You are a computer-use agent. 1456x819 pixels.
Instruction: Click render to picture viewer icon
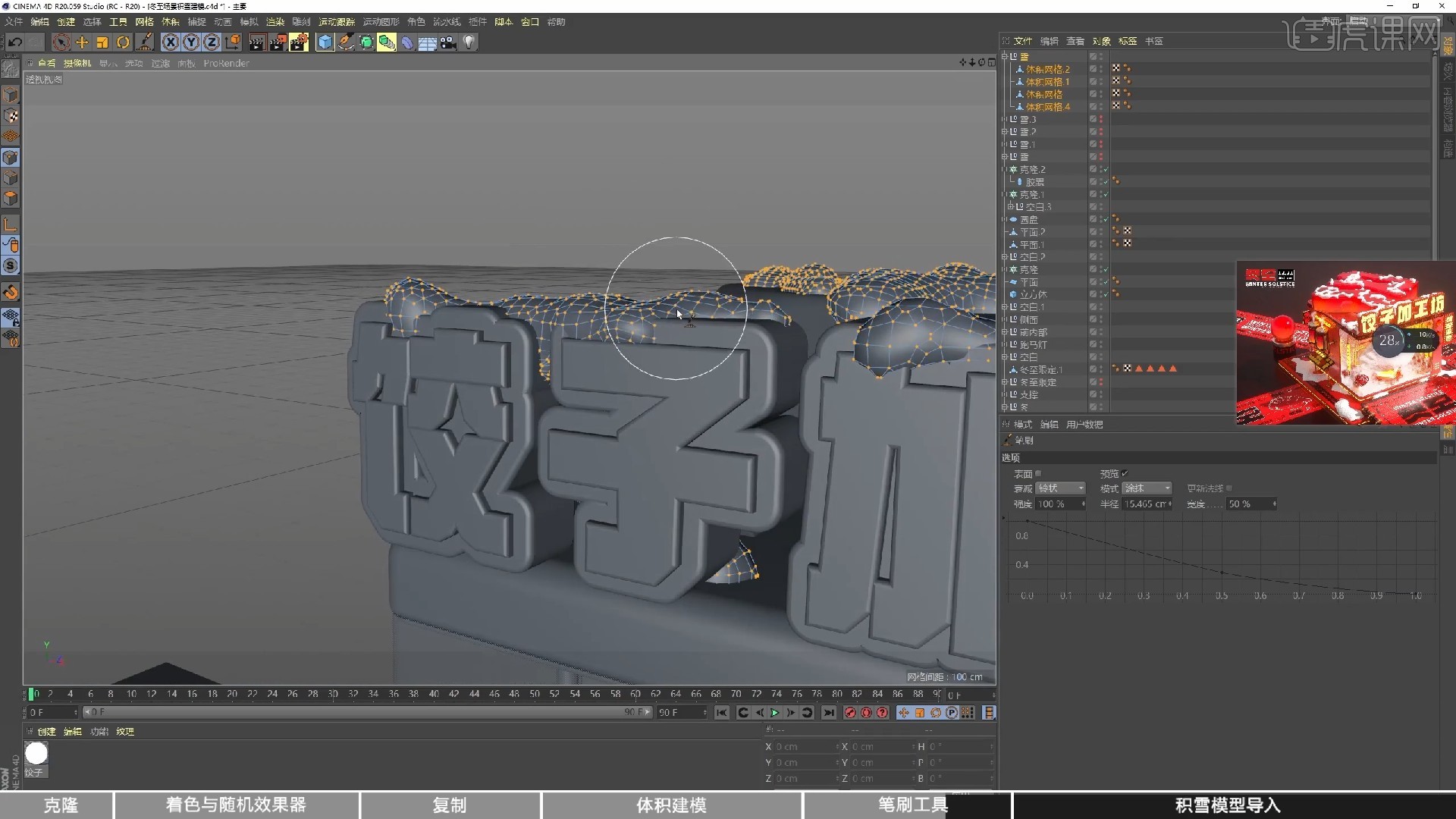pos(278,42)
